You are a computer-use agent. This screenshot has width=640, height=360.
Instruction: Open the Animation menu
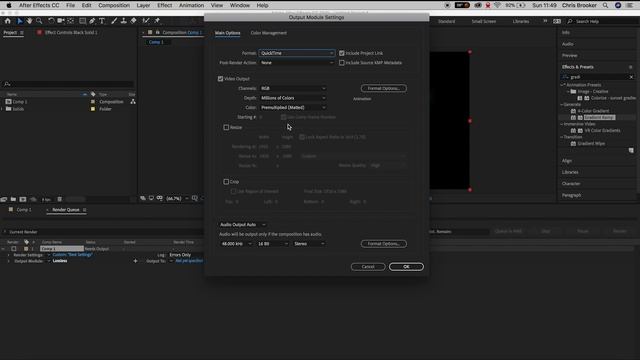[191, 5]
